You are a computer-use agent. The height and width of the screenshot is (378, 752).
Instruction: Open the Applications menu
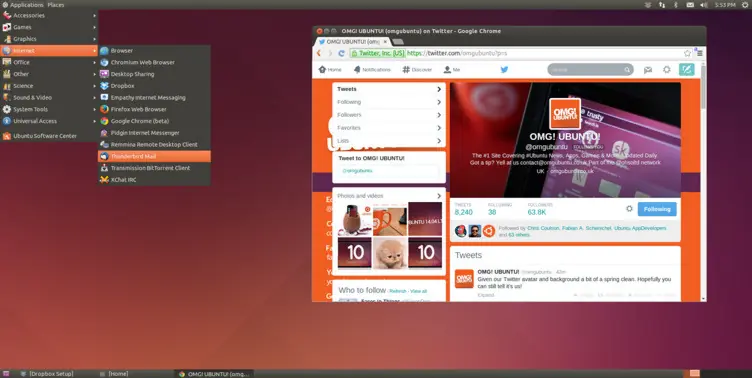(23, 5)
